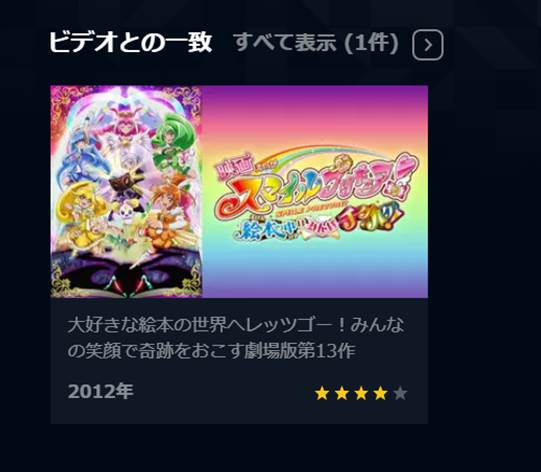Viewport: 541px width, 472px height.
Task: Select the (1件) result count text
Action: coord(372,43)
